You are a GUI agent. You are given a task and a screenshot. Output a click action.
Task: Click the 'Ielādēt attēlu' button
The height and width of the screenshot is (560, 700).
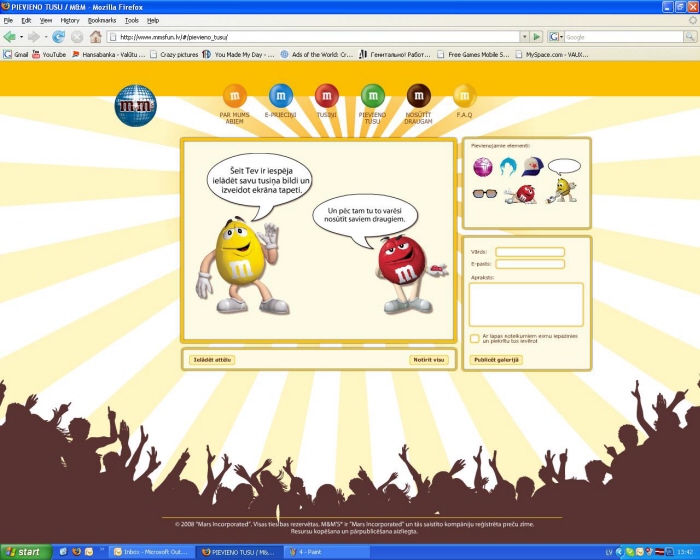click(x=212, y=360)
